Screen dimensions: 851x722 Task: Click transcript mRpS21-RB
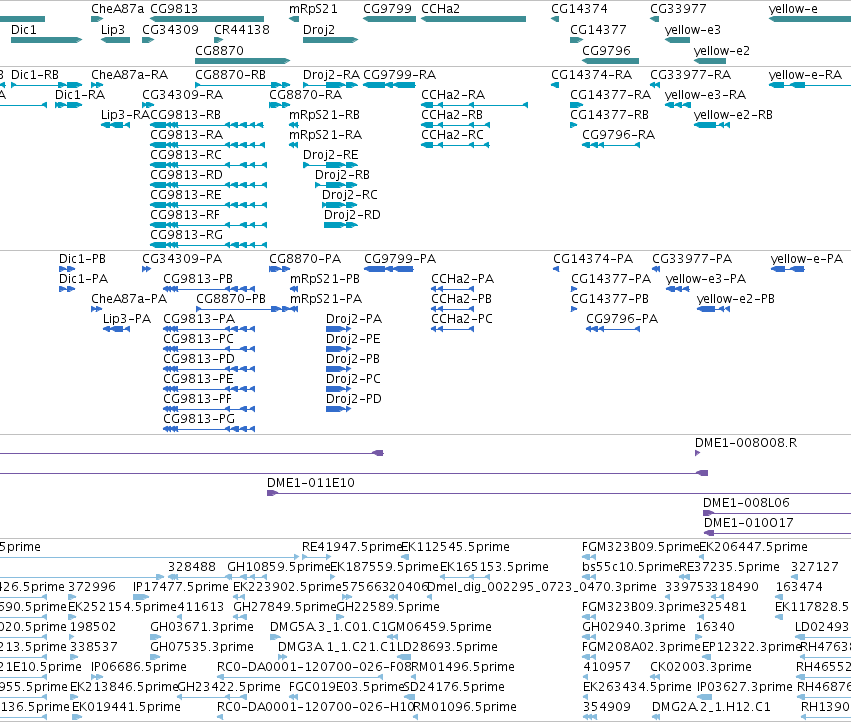[x=324, y=115]
